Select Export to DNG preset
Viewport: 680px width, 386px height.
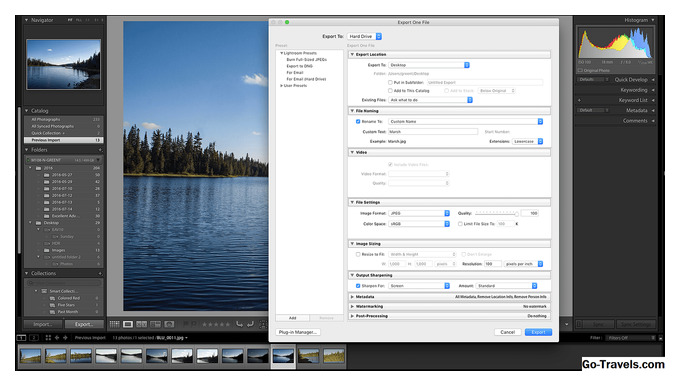coord(300,66)
